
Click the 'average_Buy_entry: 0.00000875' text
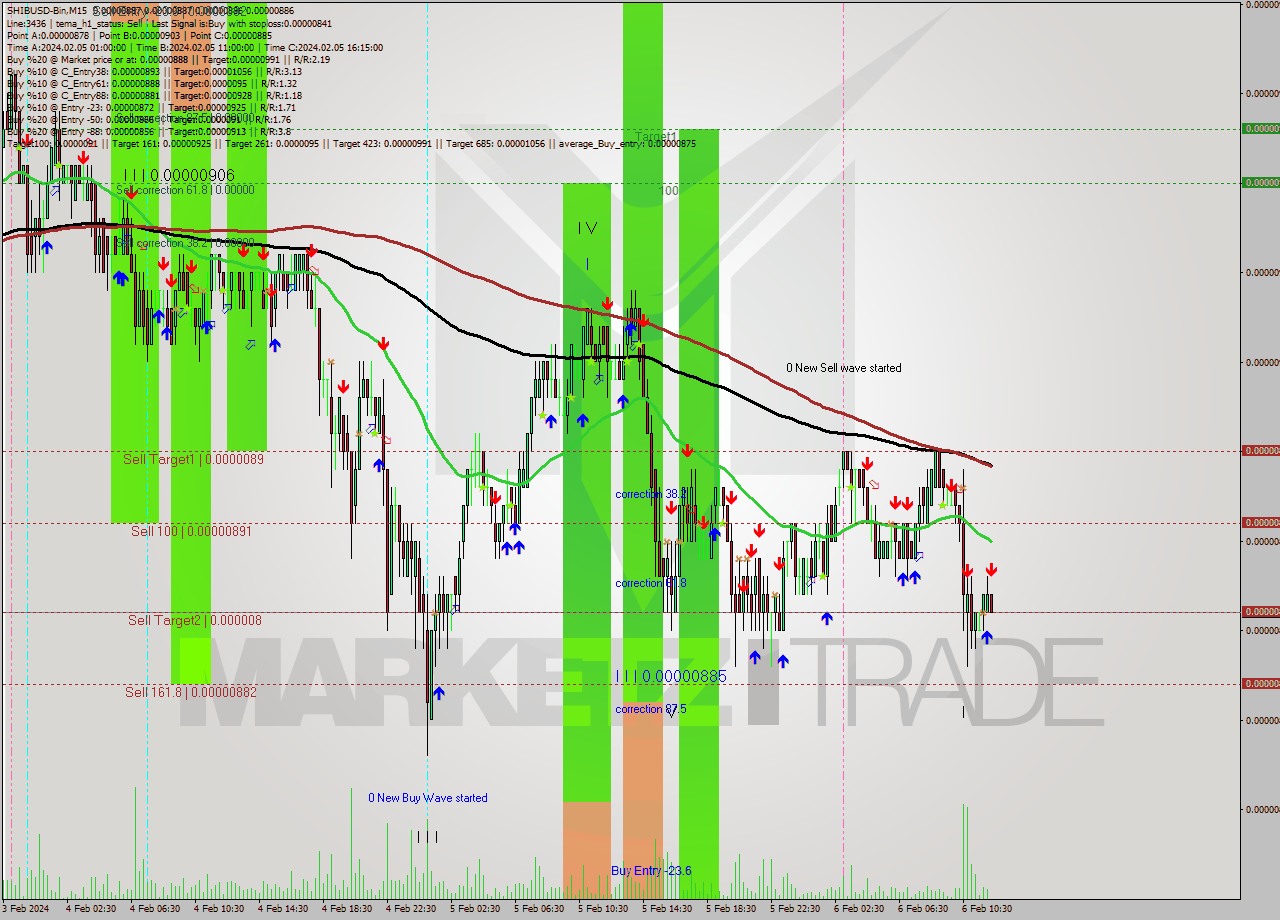click(629, 143)
